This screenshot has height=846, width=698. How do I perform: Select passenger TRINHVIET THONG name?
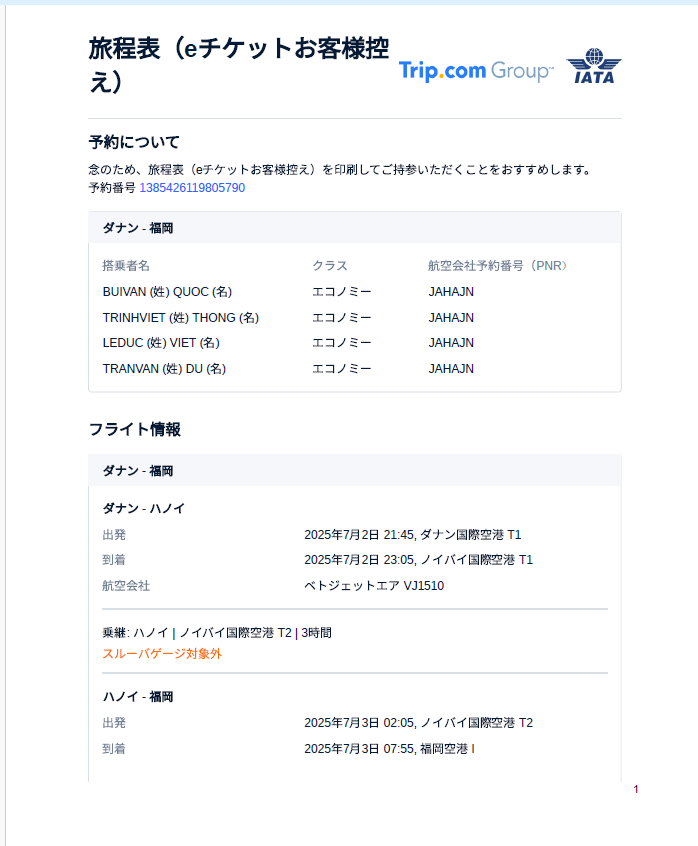pyautogui.click(x=180, y=318)
